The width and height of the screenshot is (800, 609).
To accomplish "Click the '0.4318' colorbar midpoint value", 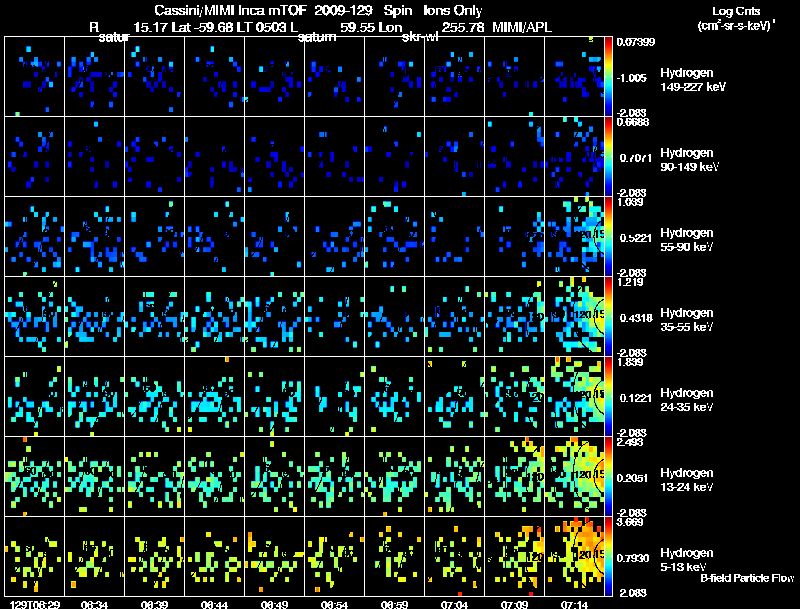I will tap(635, 318).
